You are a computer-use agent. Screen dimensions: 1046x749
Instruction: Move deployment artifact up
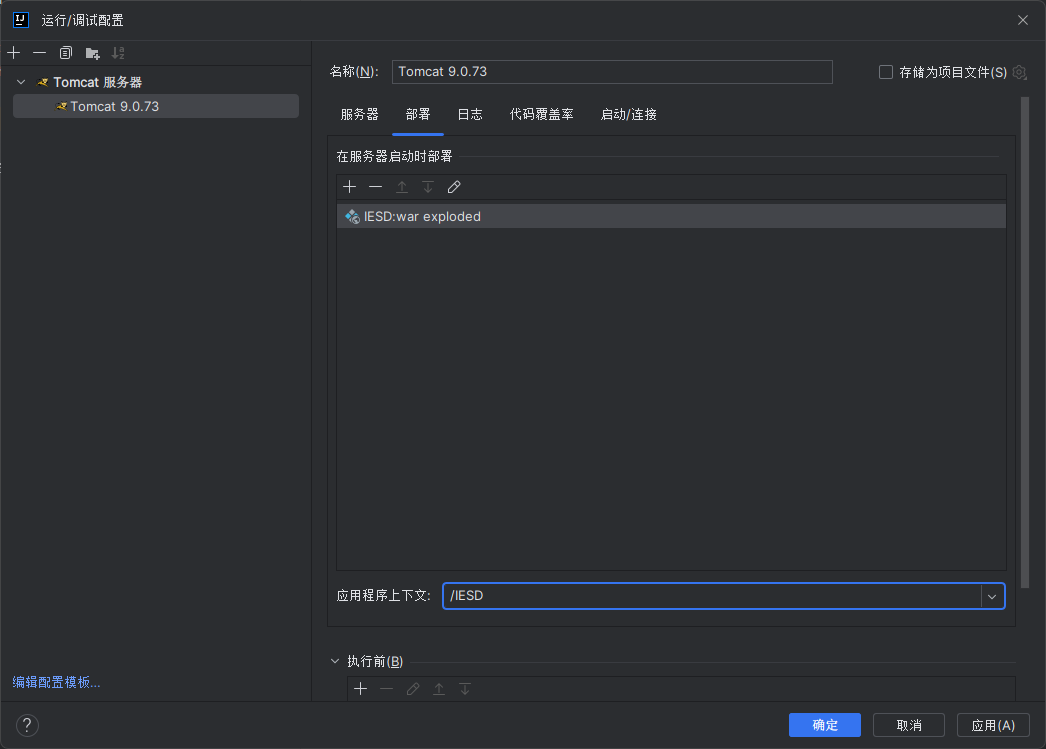(x=402, y=187)
